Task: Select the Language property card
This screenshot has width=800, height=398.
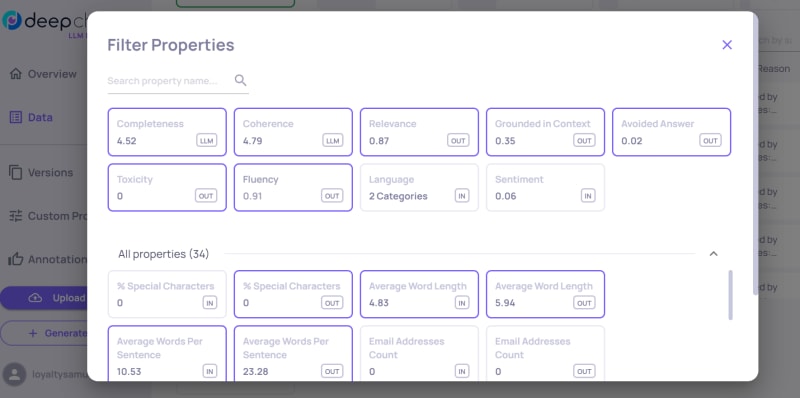Action: (x=419, y=187)
